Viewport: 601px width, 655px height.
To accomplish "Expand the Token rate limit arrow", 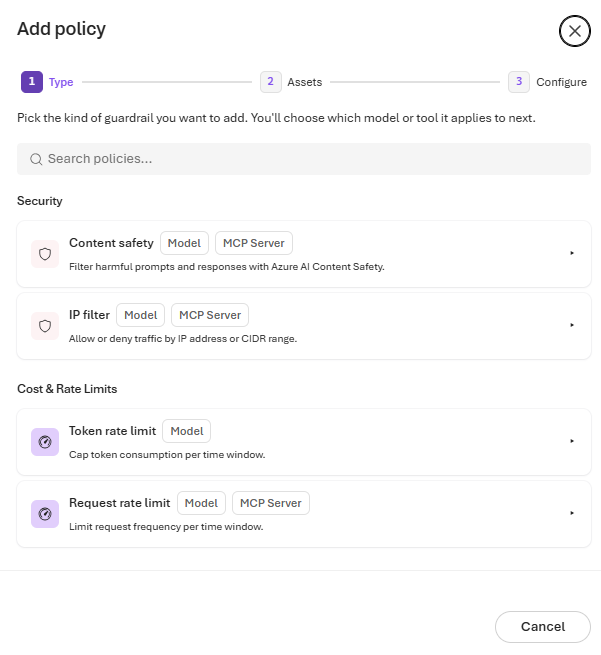I will tap(572, 441).
